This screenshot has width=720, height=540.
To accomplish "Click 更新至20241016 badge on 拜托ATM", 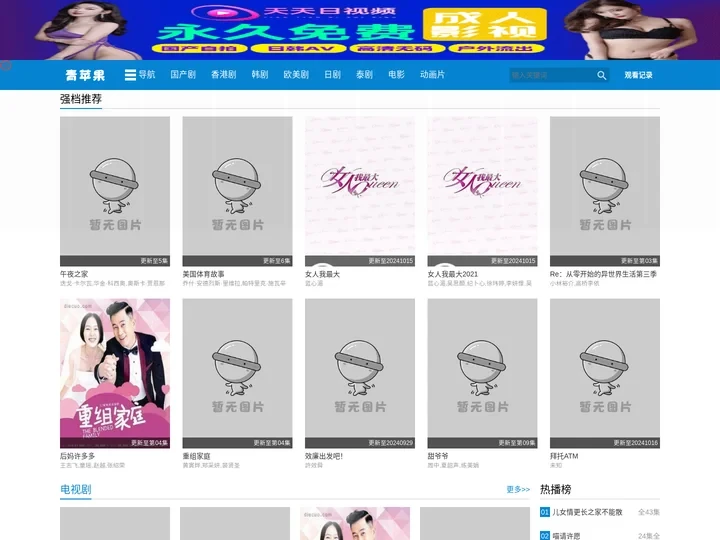I will (636, 443).
